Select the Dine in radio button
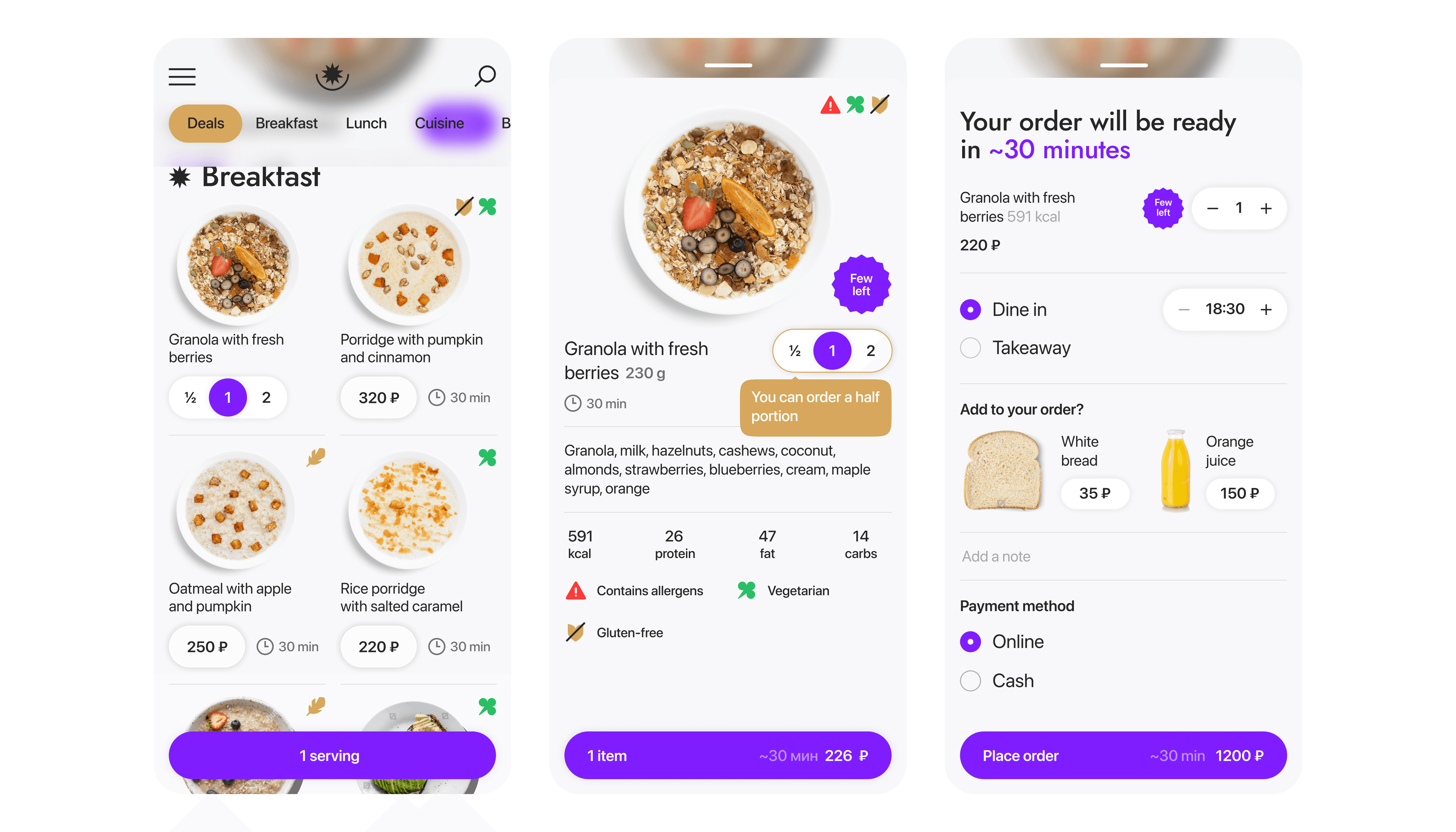 (x=969, y=310)
